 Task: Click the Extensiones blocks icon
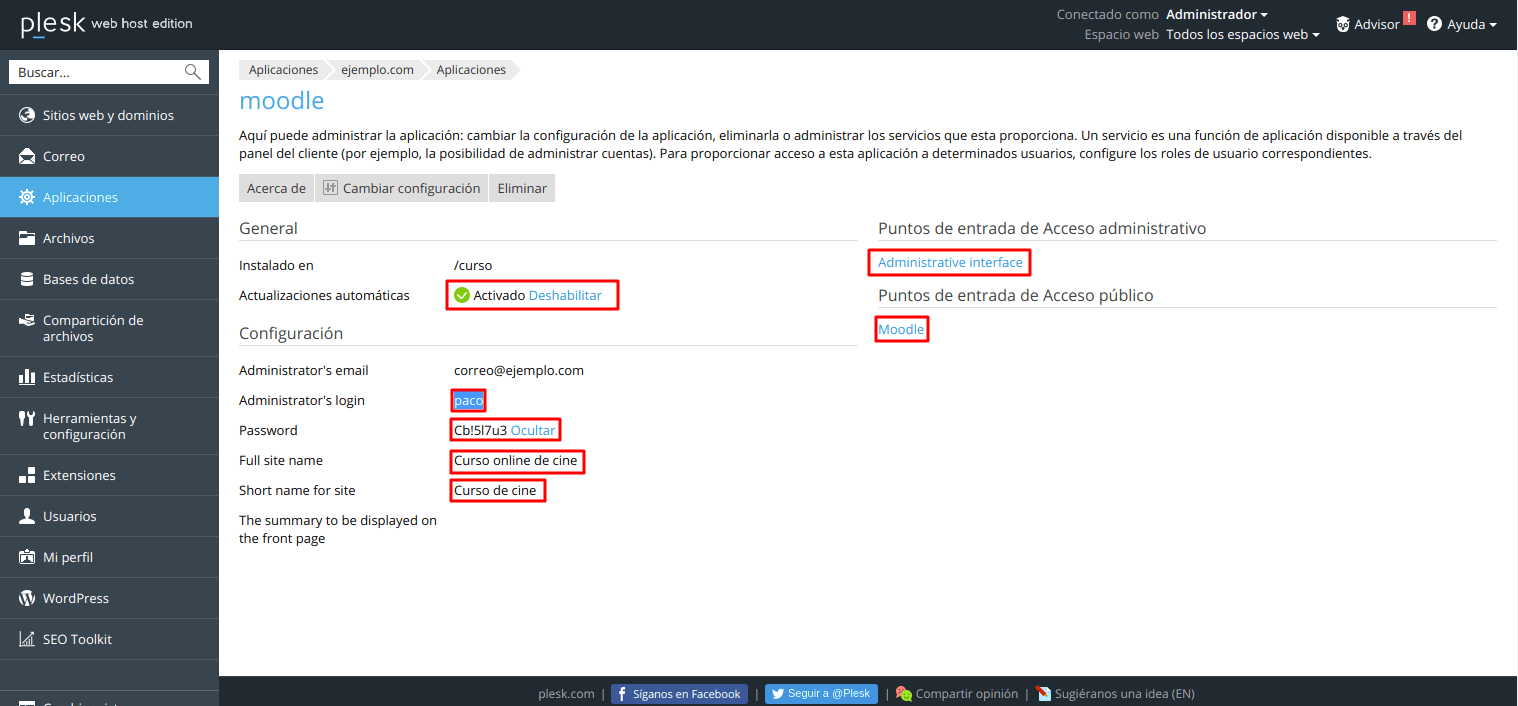[x=27, y=475]
